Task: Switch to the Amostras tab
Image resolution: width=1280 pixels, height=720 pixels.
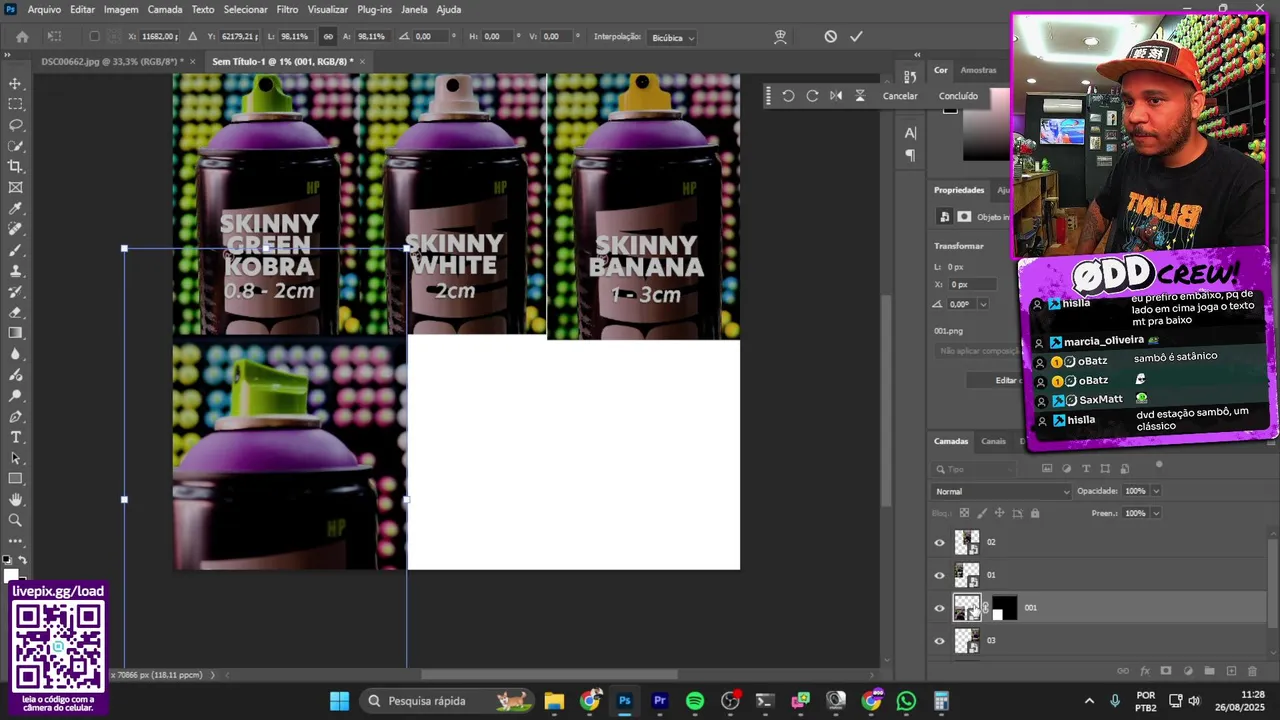Action: pos(978,70)
